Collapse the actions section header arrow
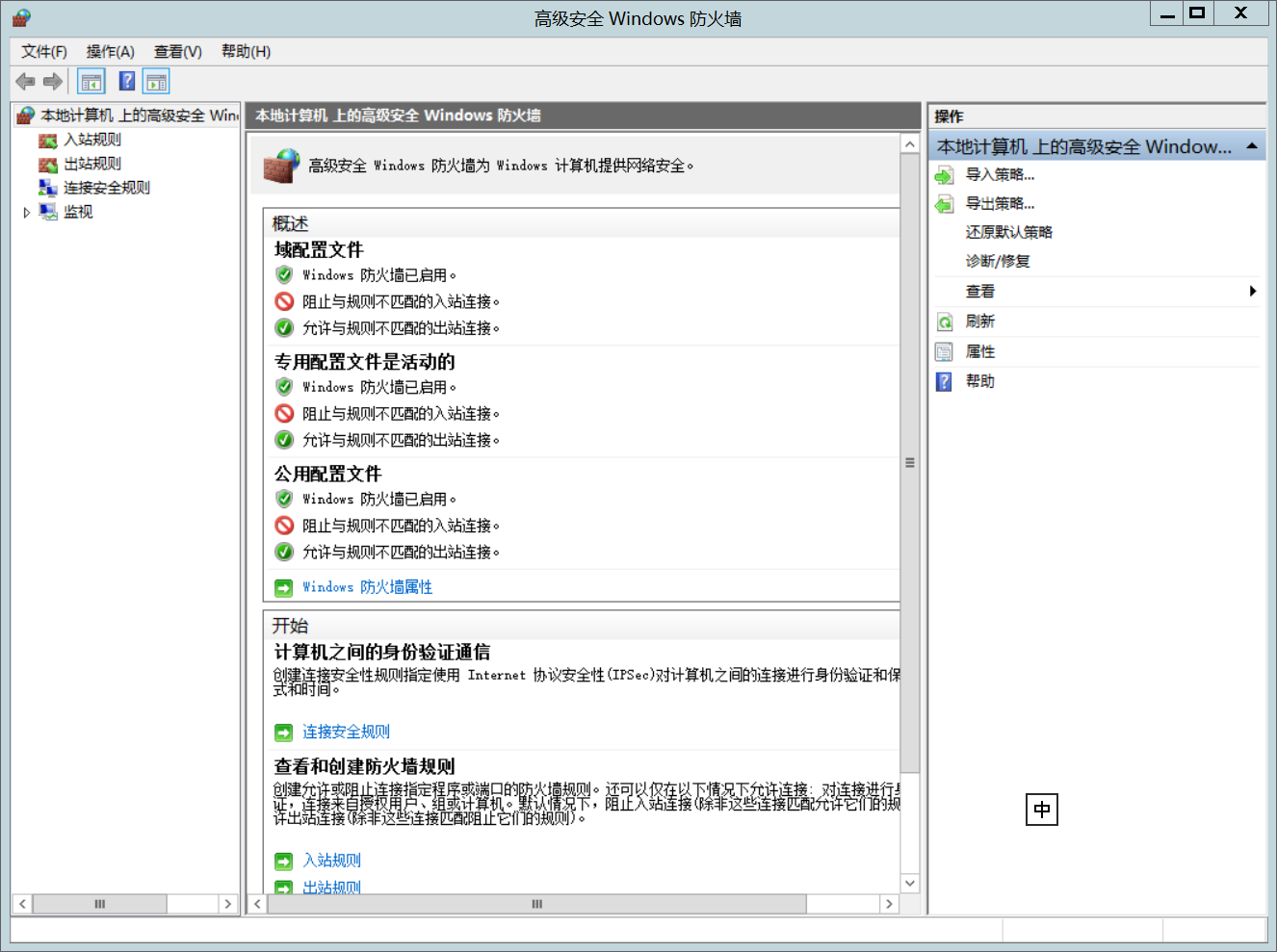 (x=1252, y=146)
